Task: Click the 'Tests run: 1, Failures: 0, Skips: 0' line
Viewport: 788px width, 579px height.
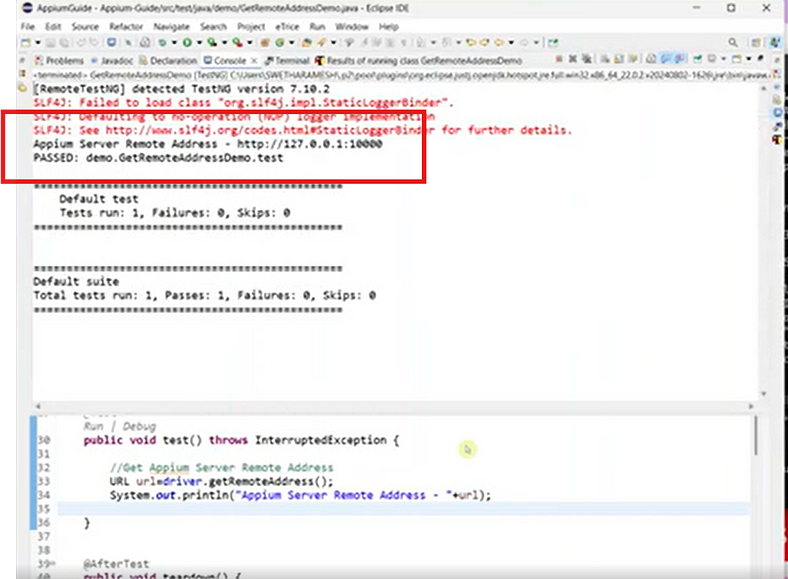Action: 175,213
